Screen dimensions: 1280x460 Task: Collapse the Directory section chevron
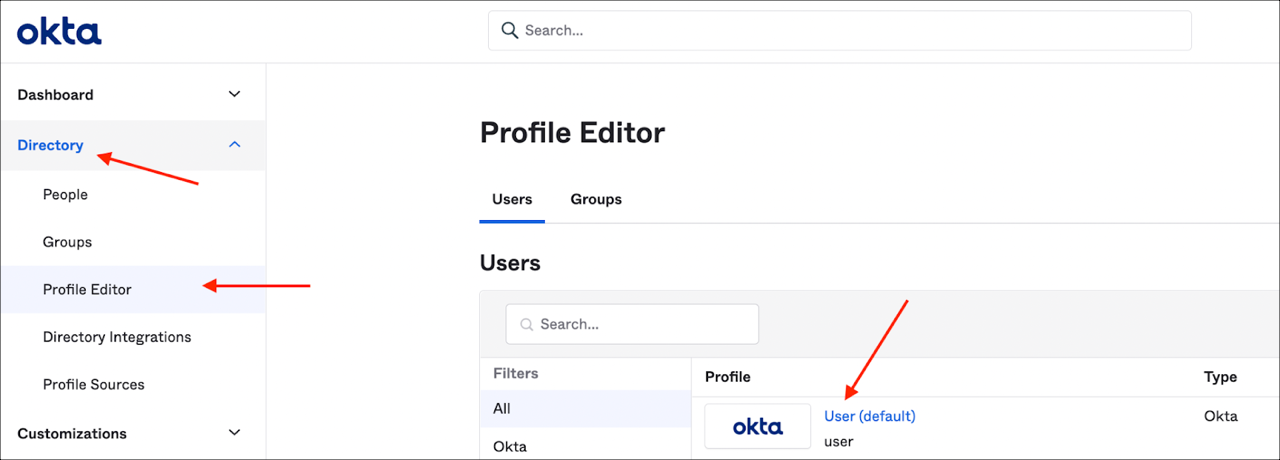coord(235,145)
